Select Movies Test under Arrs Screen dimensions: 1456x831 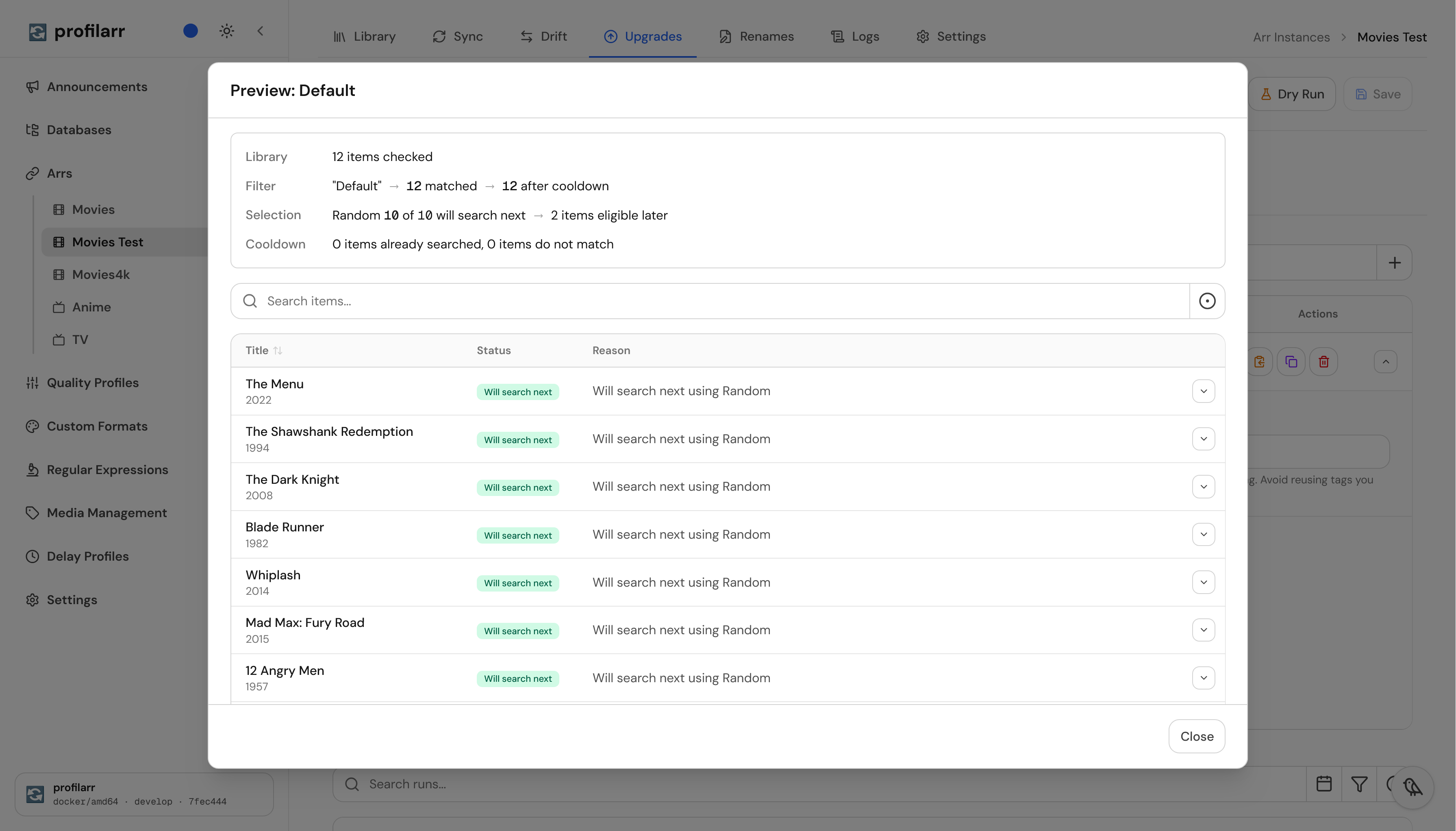[x=125, y=242]
